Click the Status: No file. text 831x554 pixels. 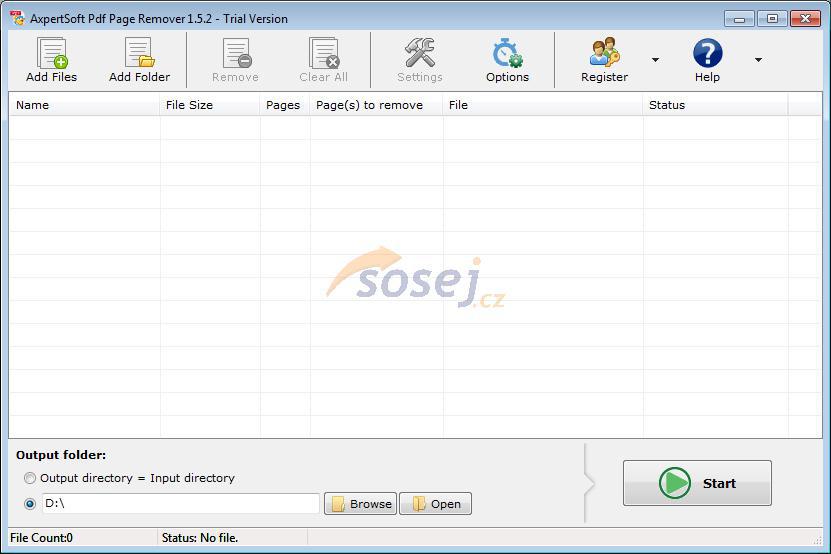[x=200, y=538]
